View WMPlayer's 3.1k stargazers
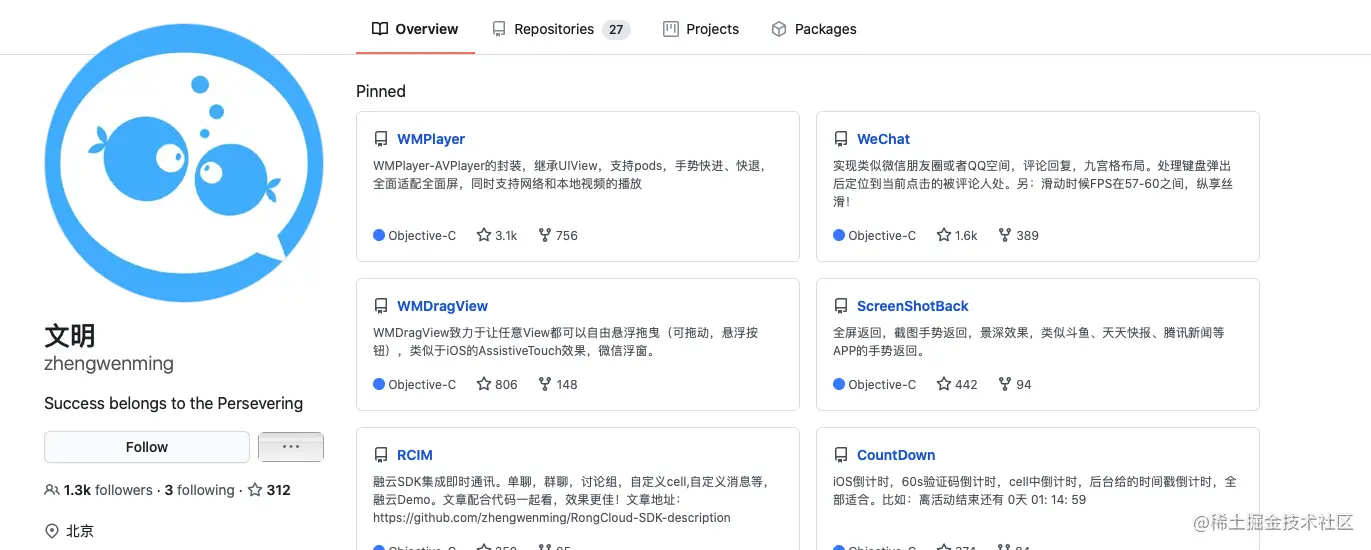The height and width of the screenshot is (550, 1371). (497, 236)
